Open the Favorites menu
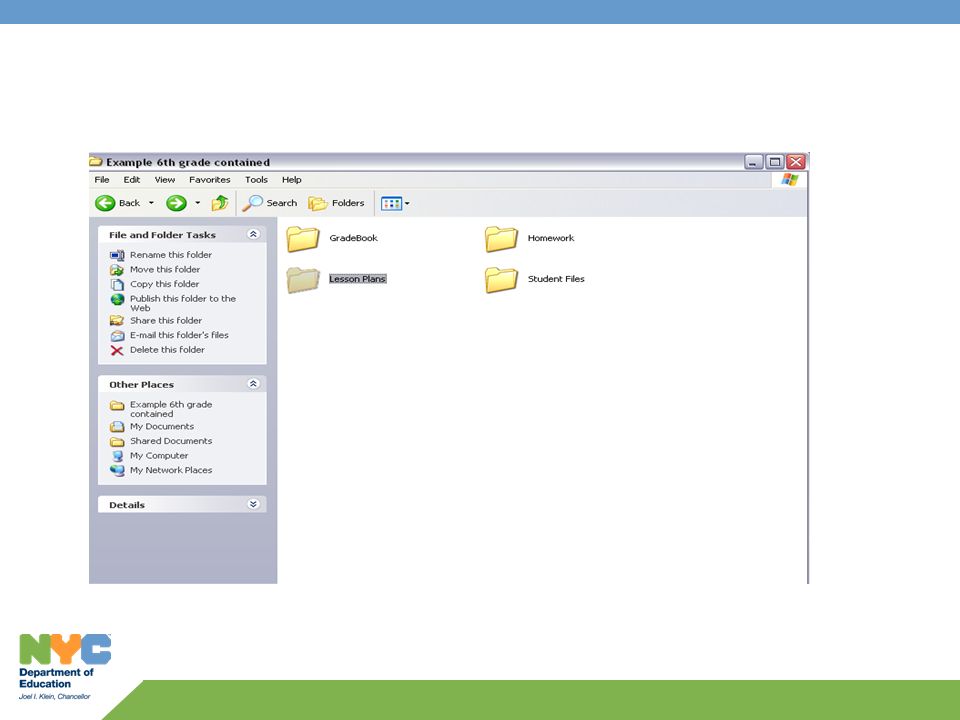This screenshot has width=960, height=720. pyautogui.click(x=209, y=179)
